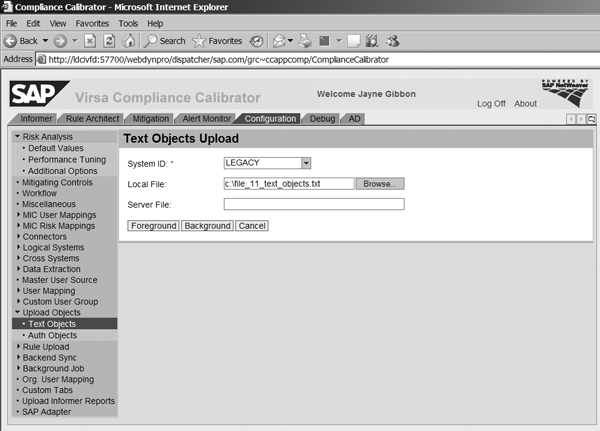Click the Log Off link

tap(491, 104)
